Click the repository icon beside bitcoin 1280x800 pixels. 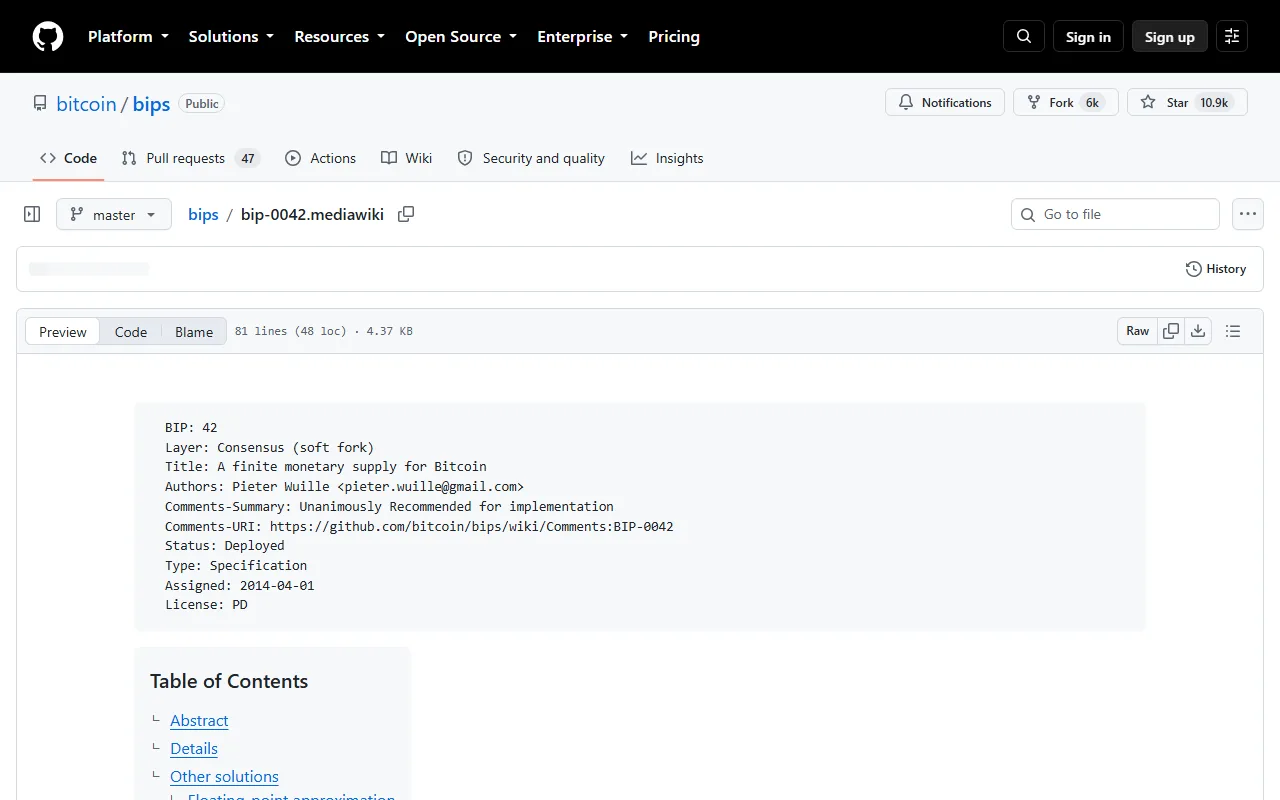coord(40,103)
